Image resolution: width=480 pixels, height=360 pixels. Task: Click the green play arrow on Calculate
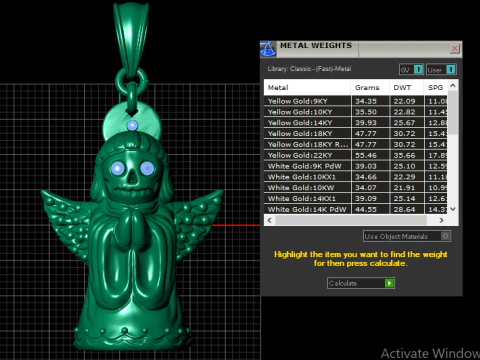(389, 283)
